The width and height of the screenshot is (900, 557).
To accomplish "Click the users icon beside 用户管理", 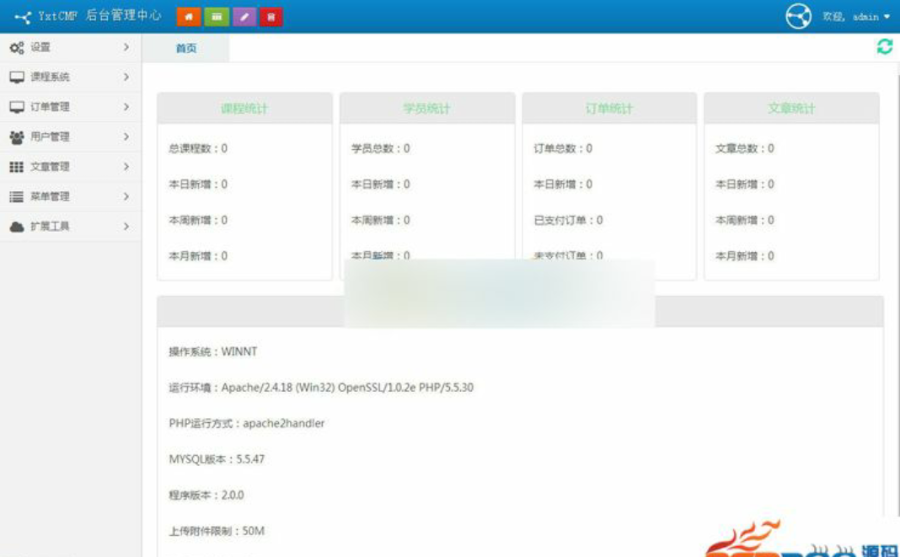I will (17, 137).
